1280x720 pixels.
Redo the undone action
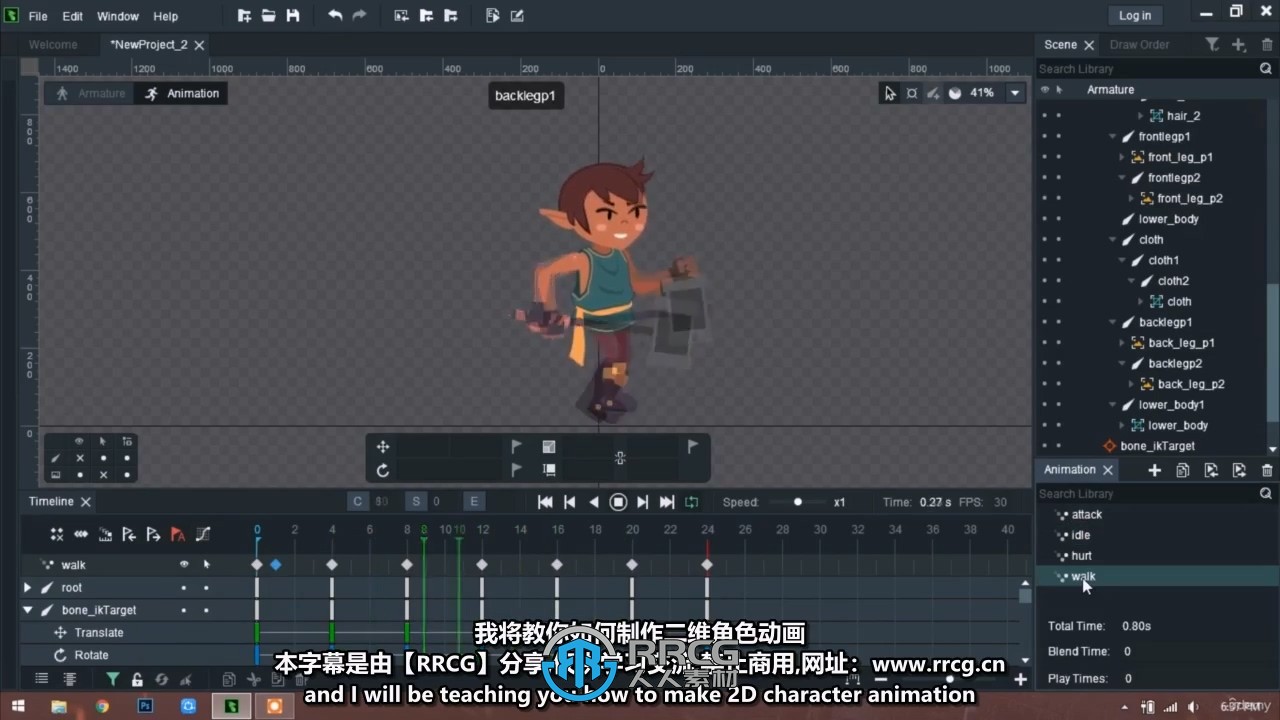pyautogui.click(x=359, y=15)
